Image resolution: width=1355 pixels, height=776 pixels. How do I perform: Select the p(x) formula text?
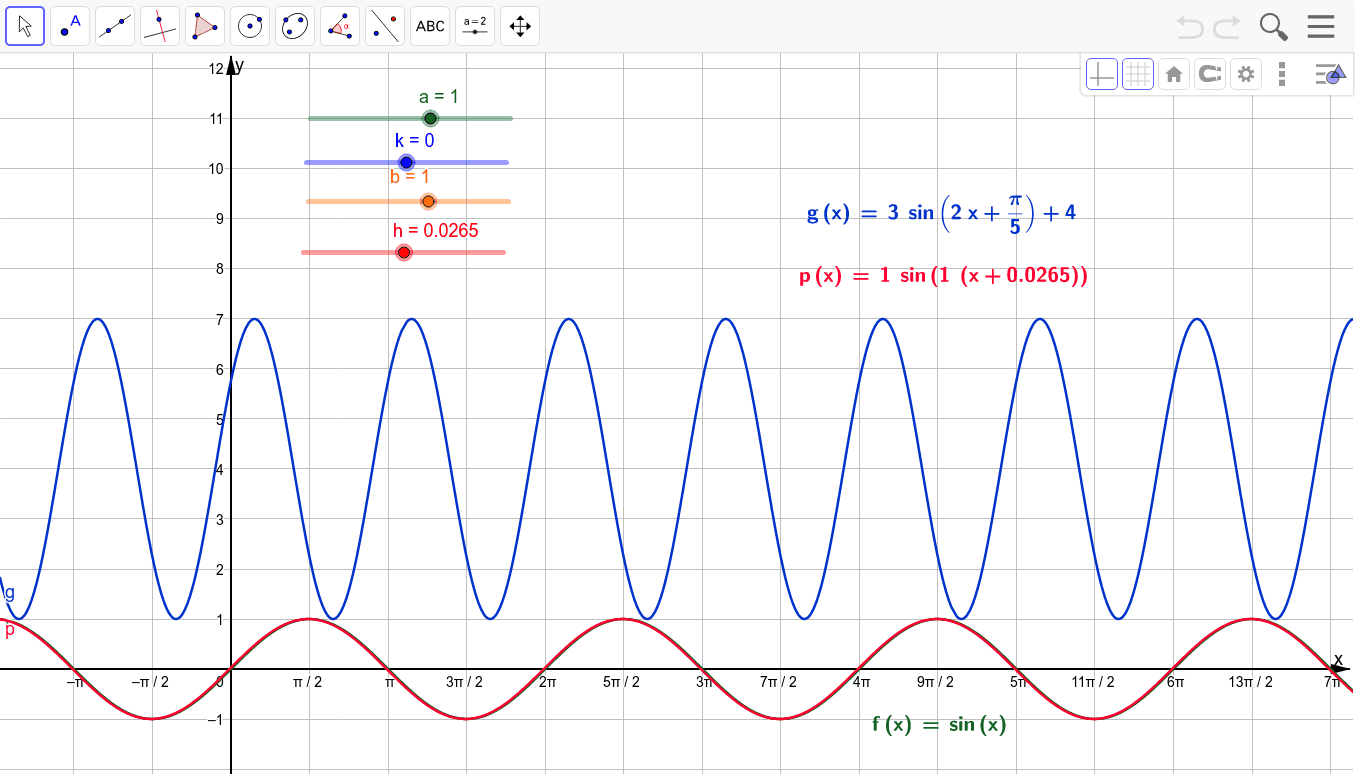coord(943,276)
